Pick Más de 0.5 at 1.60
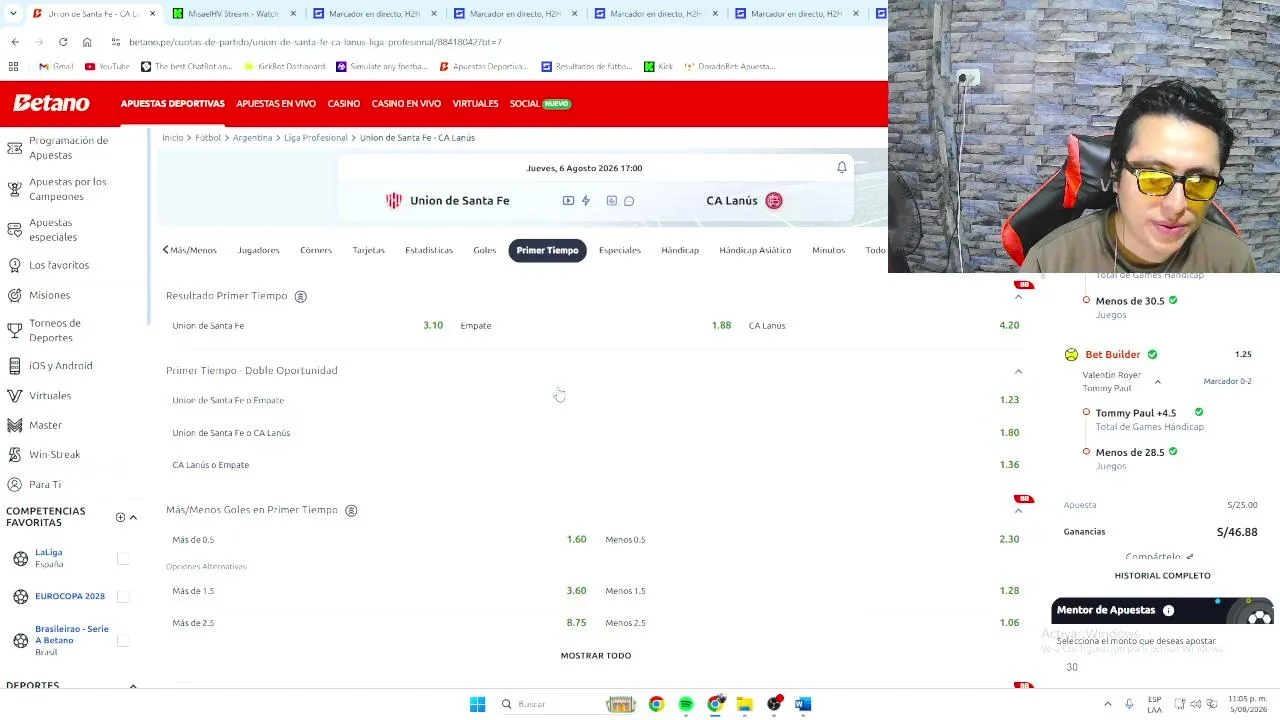1280x720 pixels. tap(379, 540)
